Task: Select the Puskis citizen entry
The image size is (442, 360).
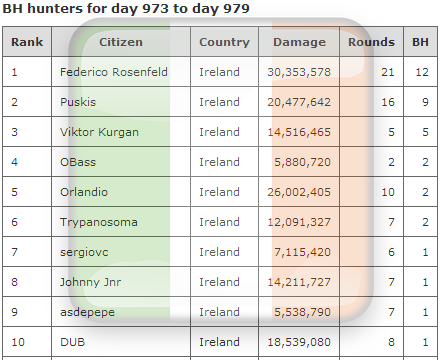Action: click(78, 102)
